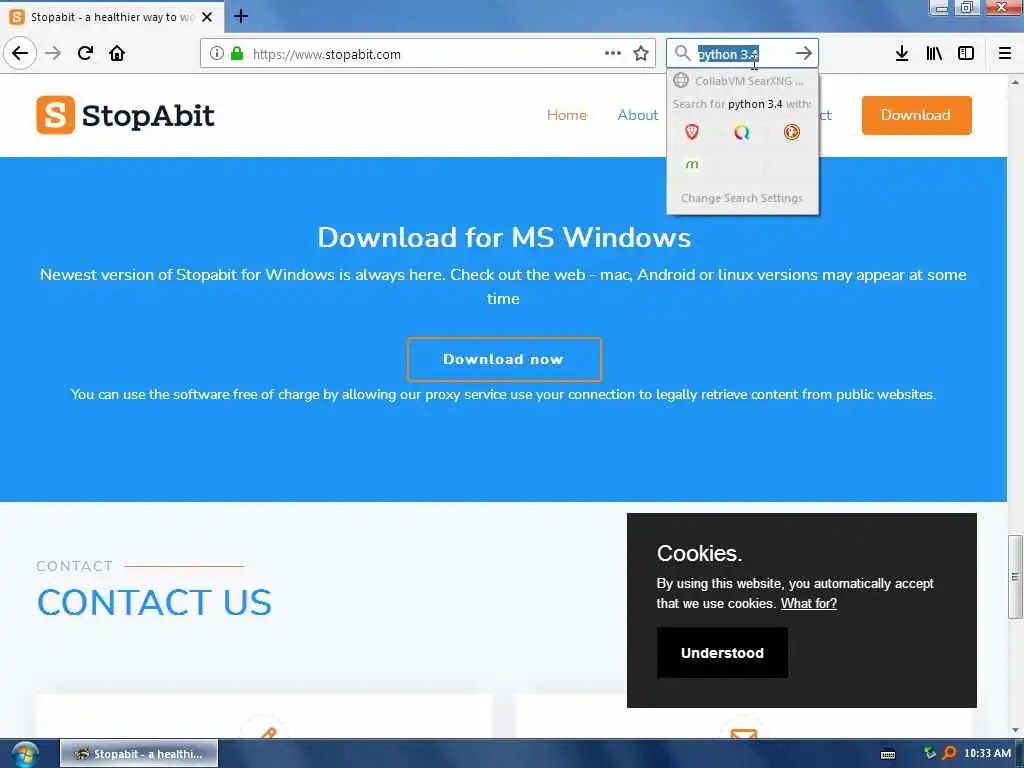
Task: Click the scrollbar up arrow
Action: [x=1015, y=82]
